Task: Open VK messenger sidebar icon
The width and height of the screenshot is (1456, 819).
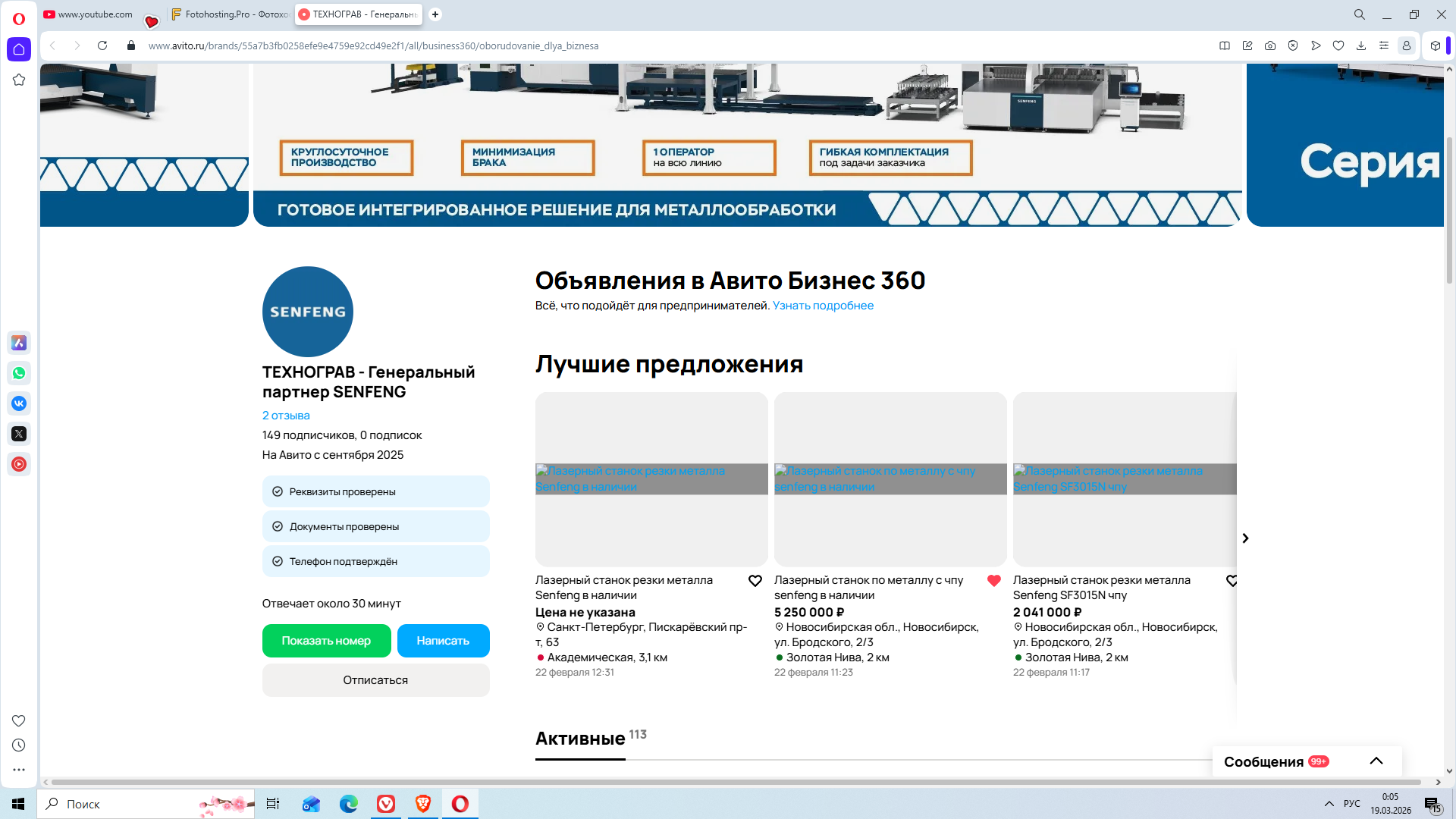Action: click(19, 403)
